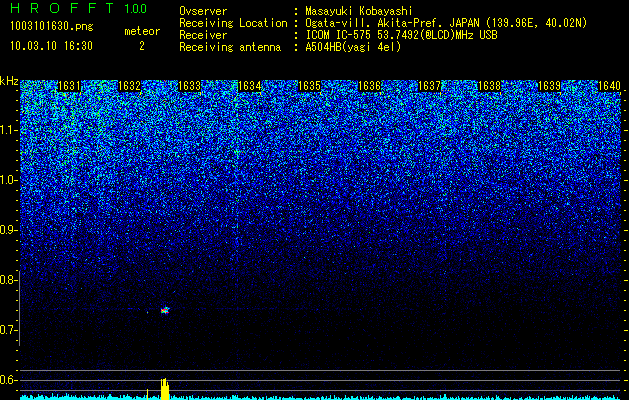Click the colorful meteor echo spot
This screenshot has height=400, width=629.
pyautogui.click(x=165, y=310)
